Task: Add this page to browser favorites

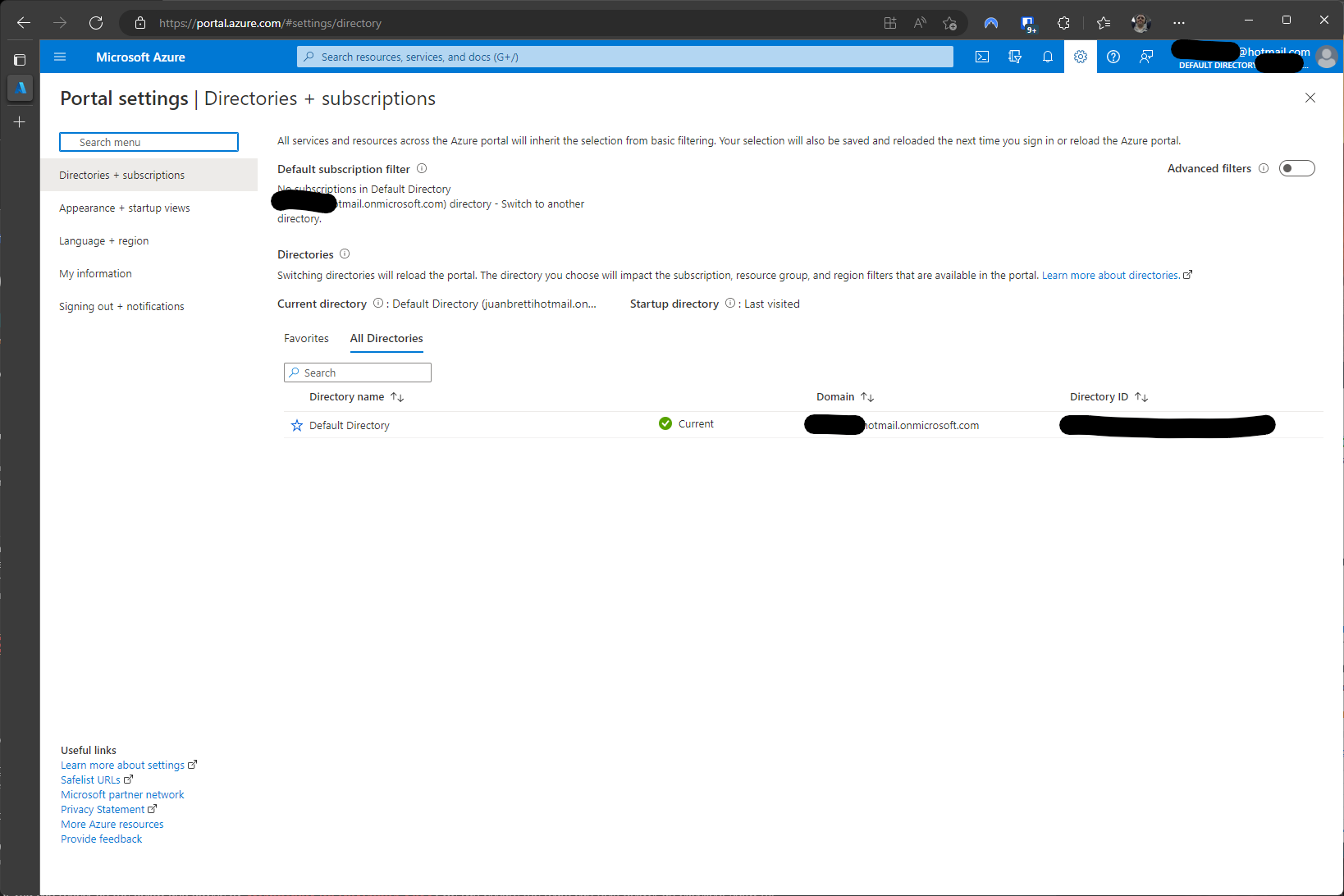Action: (949, 23)
